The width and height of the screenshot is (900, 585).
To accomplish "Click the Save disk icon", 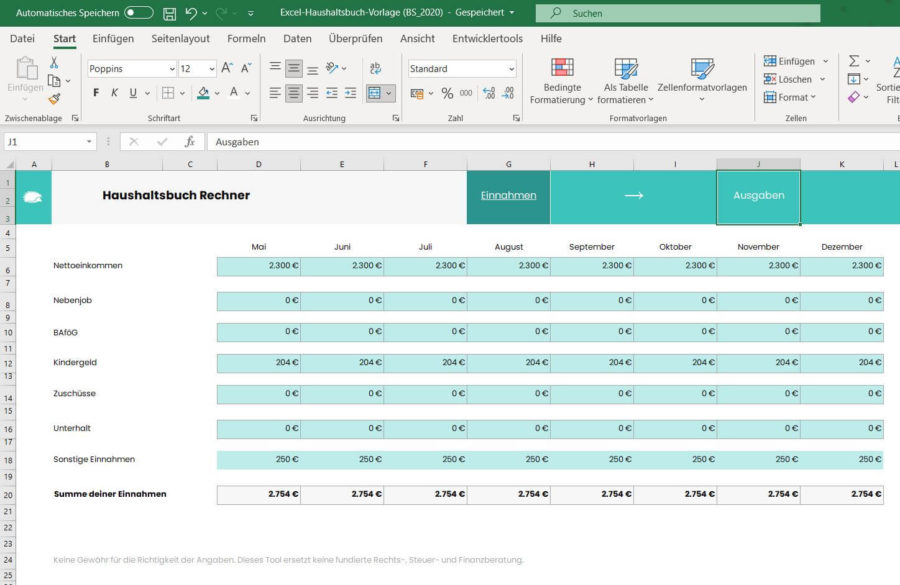I will coord(169,13).
